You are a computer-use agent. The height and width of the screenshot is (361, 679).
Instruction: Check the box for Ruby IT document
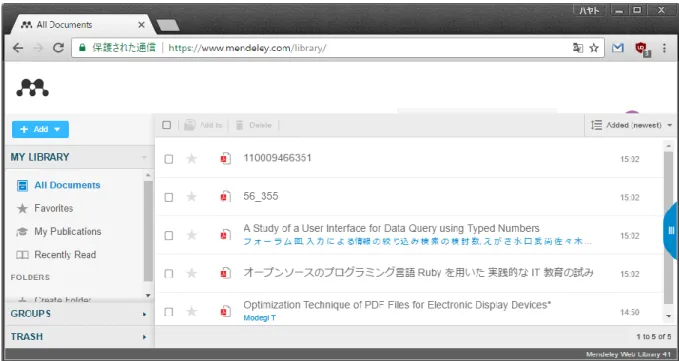pos(169,274)
